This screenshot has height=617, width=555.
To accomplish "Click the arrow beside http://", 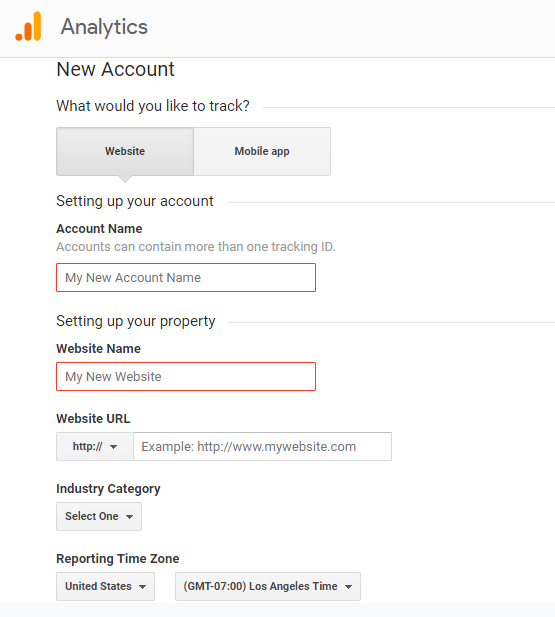I will coord(113,447).
